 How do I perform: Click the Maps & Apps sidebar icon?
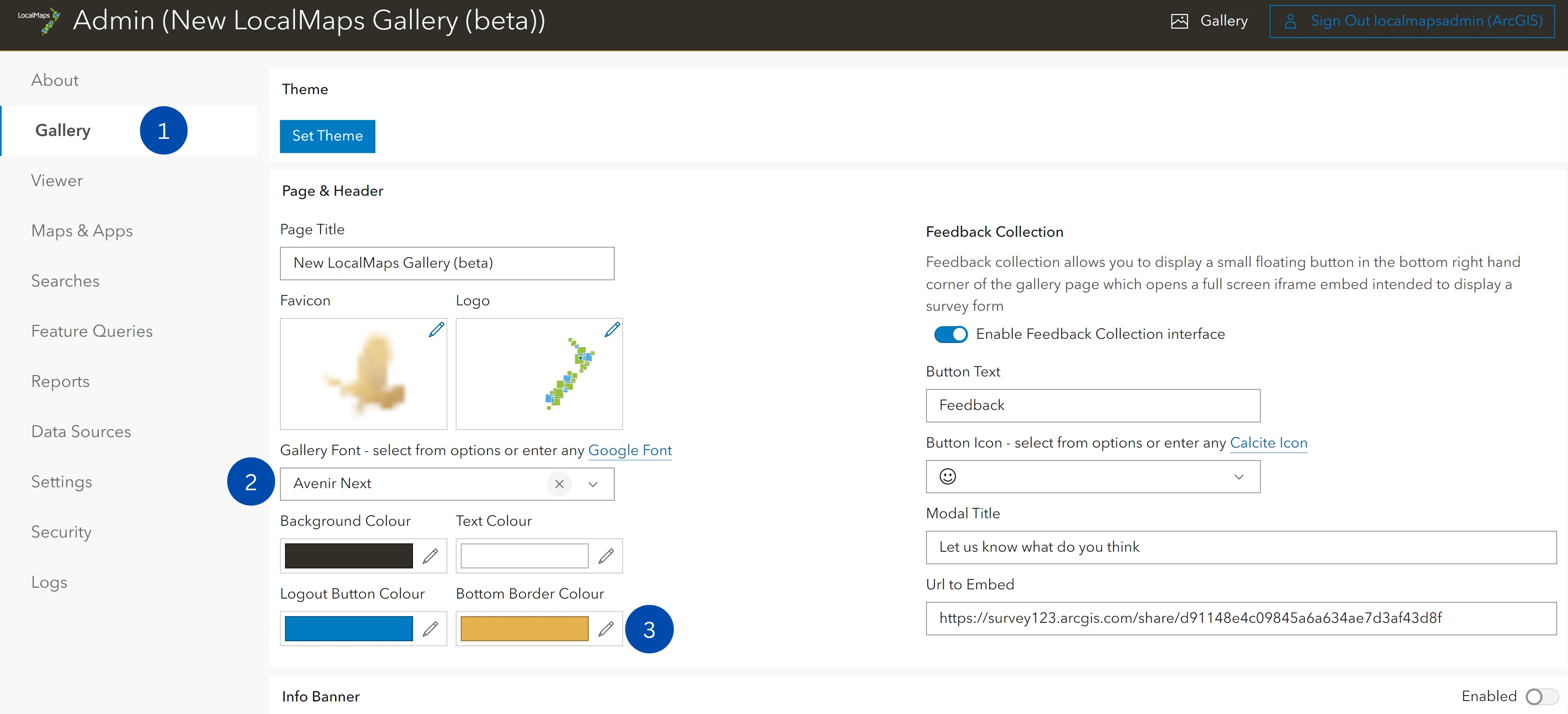(x=82, y=230)
